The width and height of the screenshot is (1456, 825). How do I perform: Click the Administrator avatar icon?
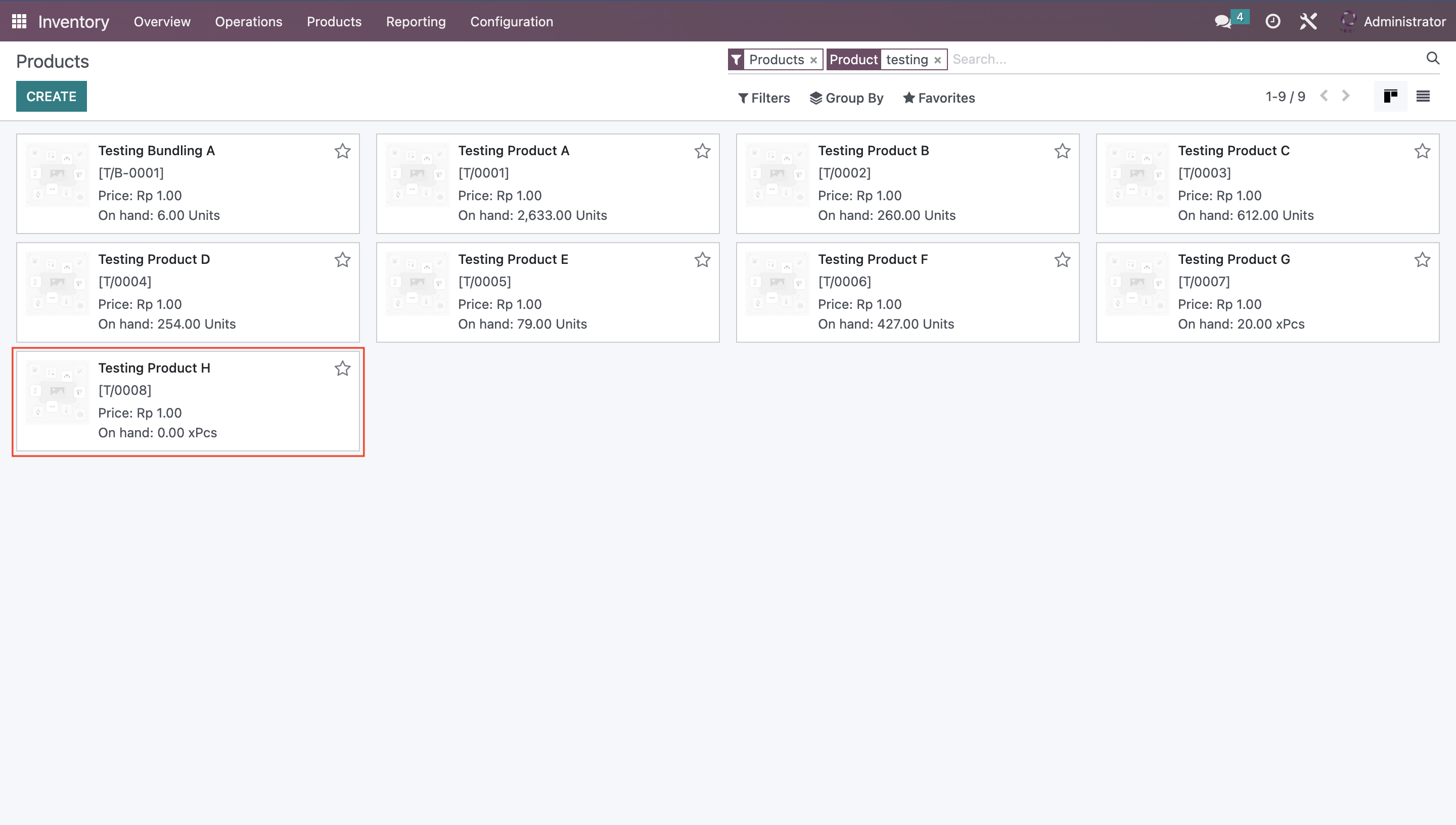1348,22
